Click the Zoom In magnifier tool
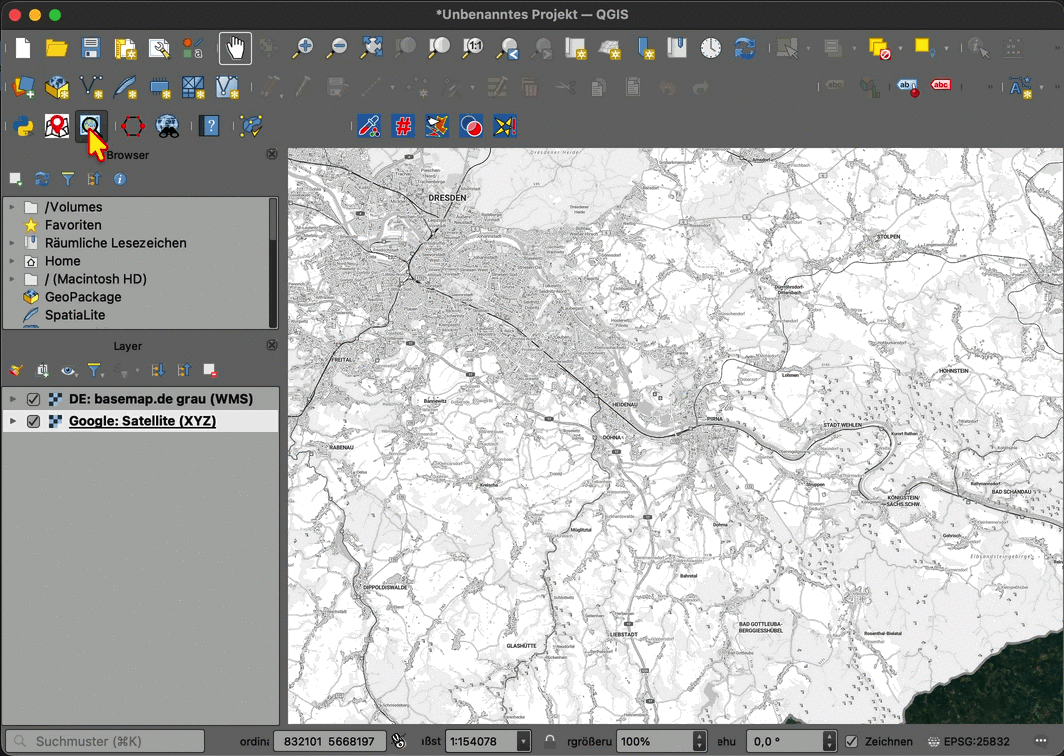 coord(302,48)
